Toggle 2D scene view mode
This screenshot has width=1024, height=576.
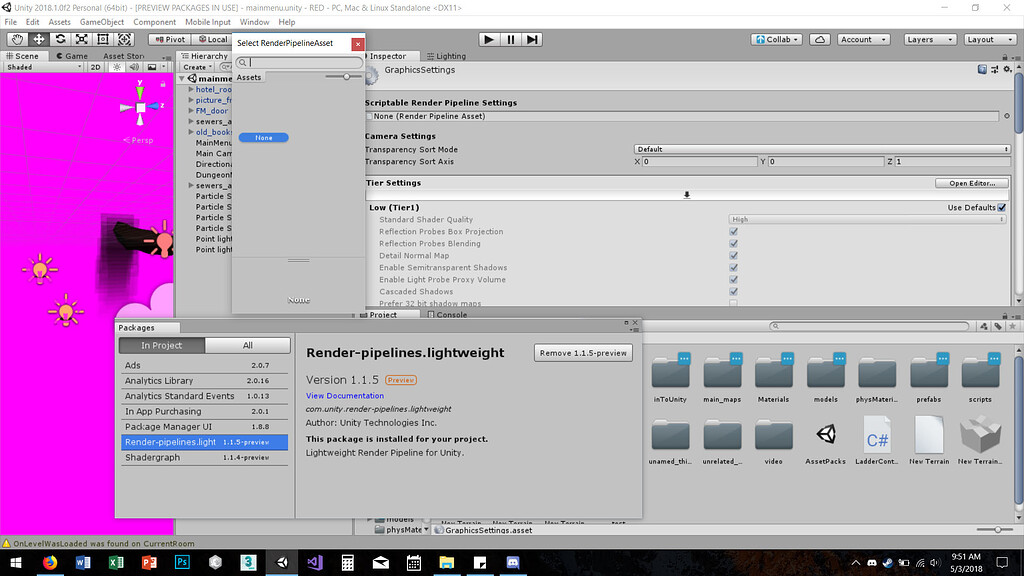pyautogui.click(x=95, y=67)
